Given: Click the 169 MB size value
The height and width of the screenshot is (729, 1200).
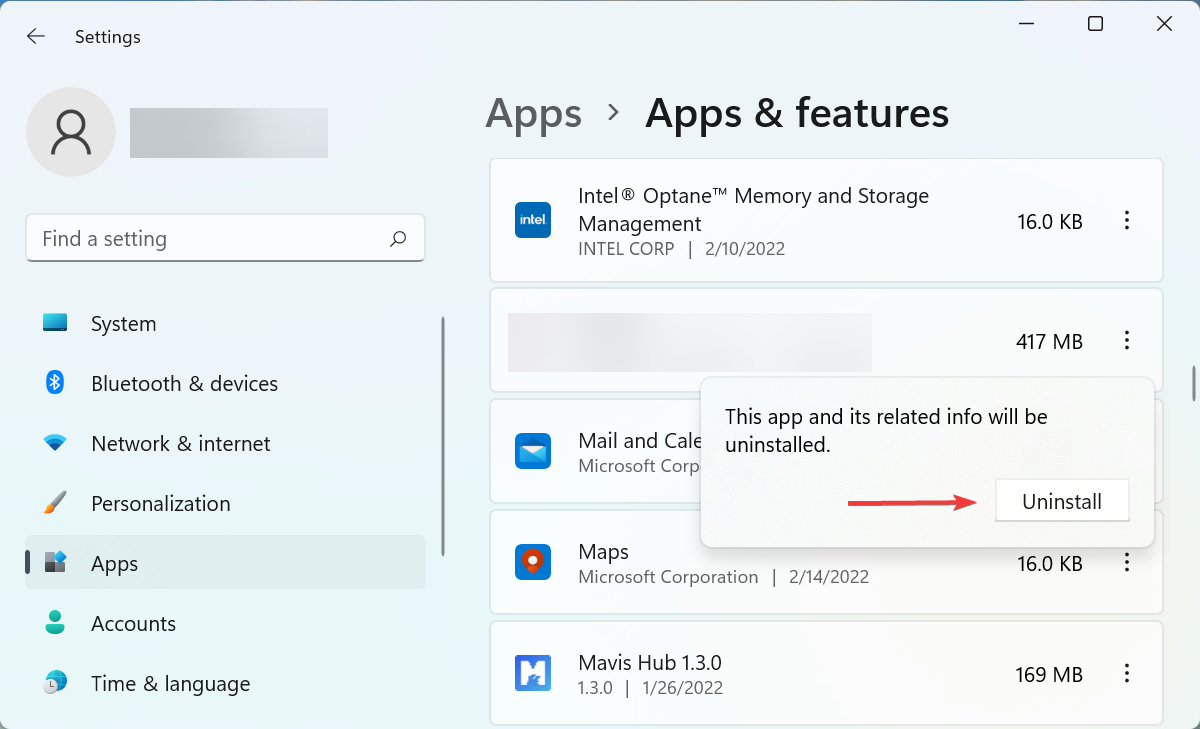Looking at the screenshot, I should point(1049,674).
